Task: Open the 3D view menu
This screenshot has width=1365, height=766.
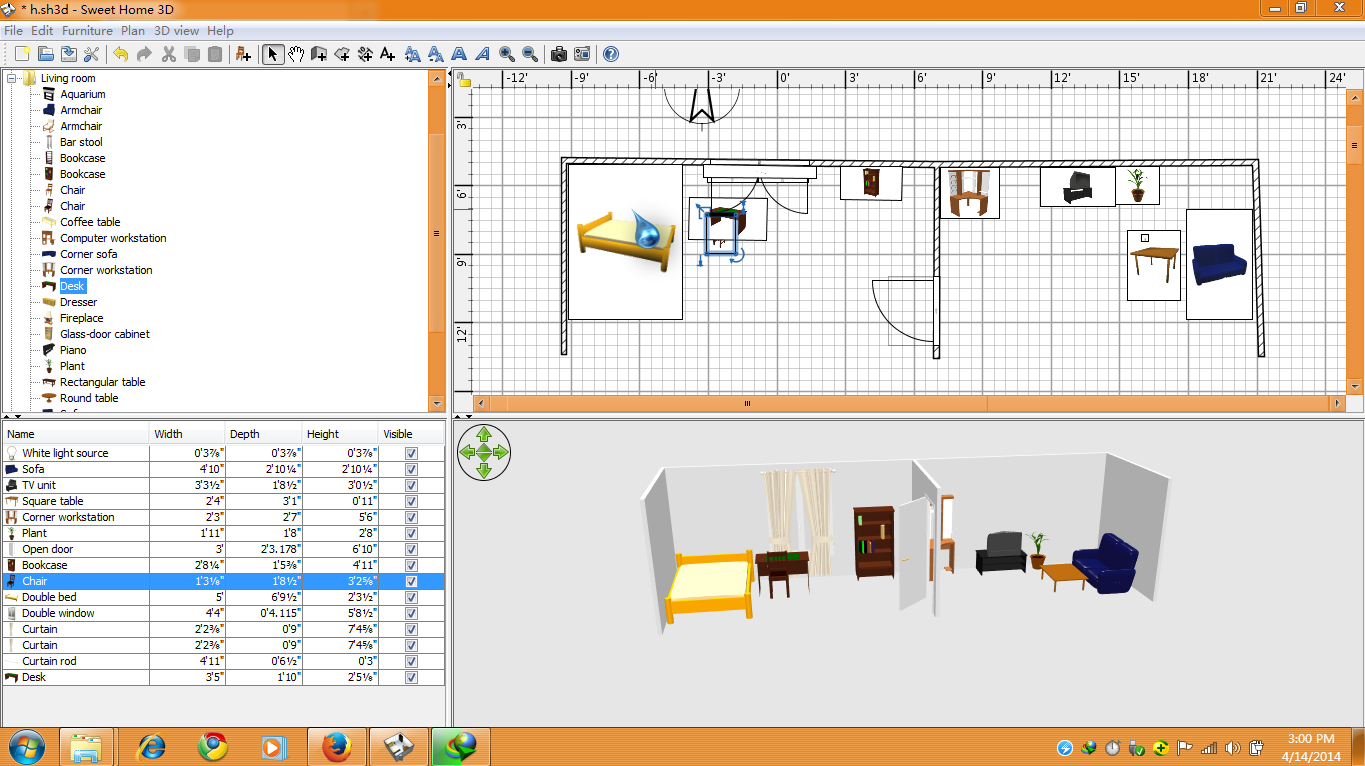Action: pos(176,31)
